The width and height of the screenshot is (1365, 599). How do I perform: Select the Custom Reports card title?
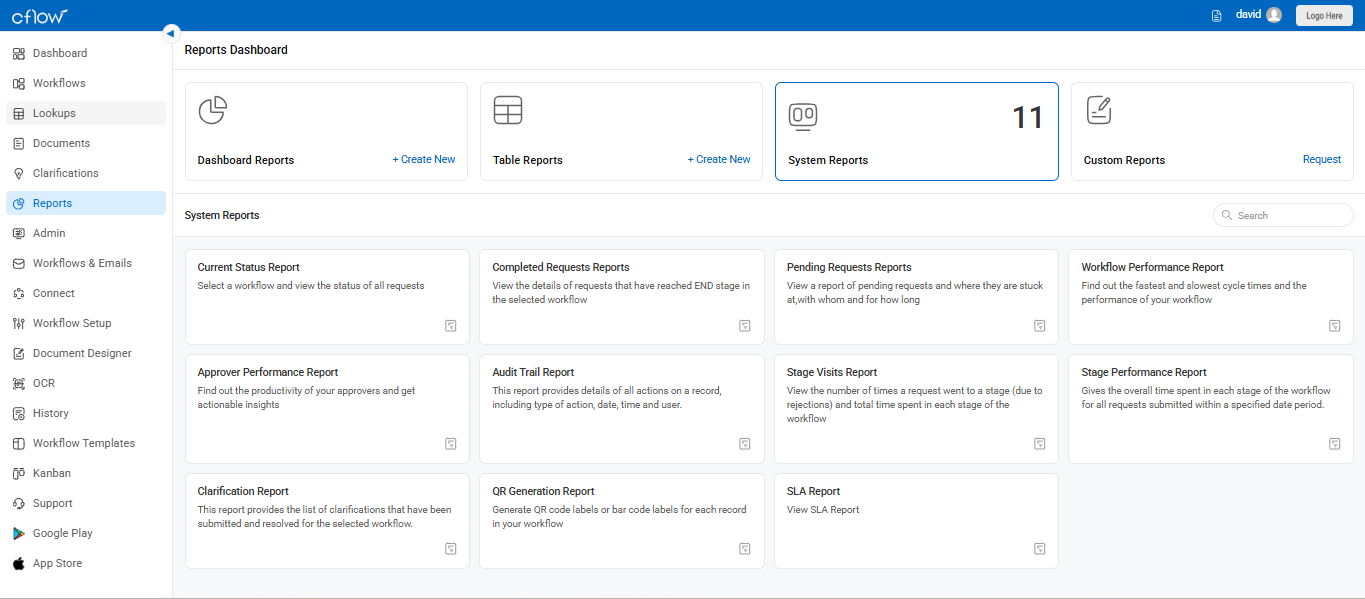pyautogui.click(x=1125, y=160)
